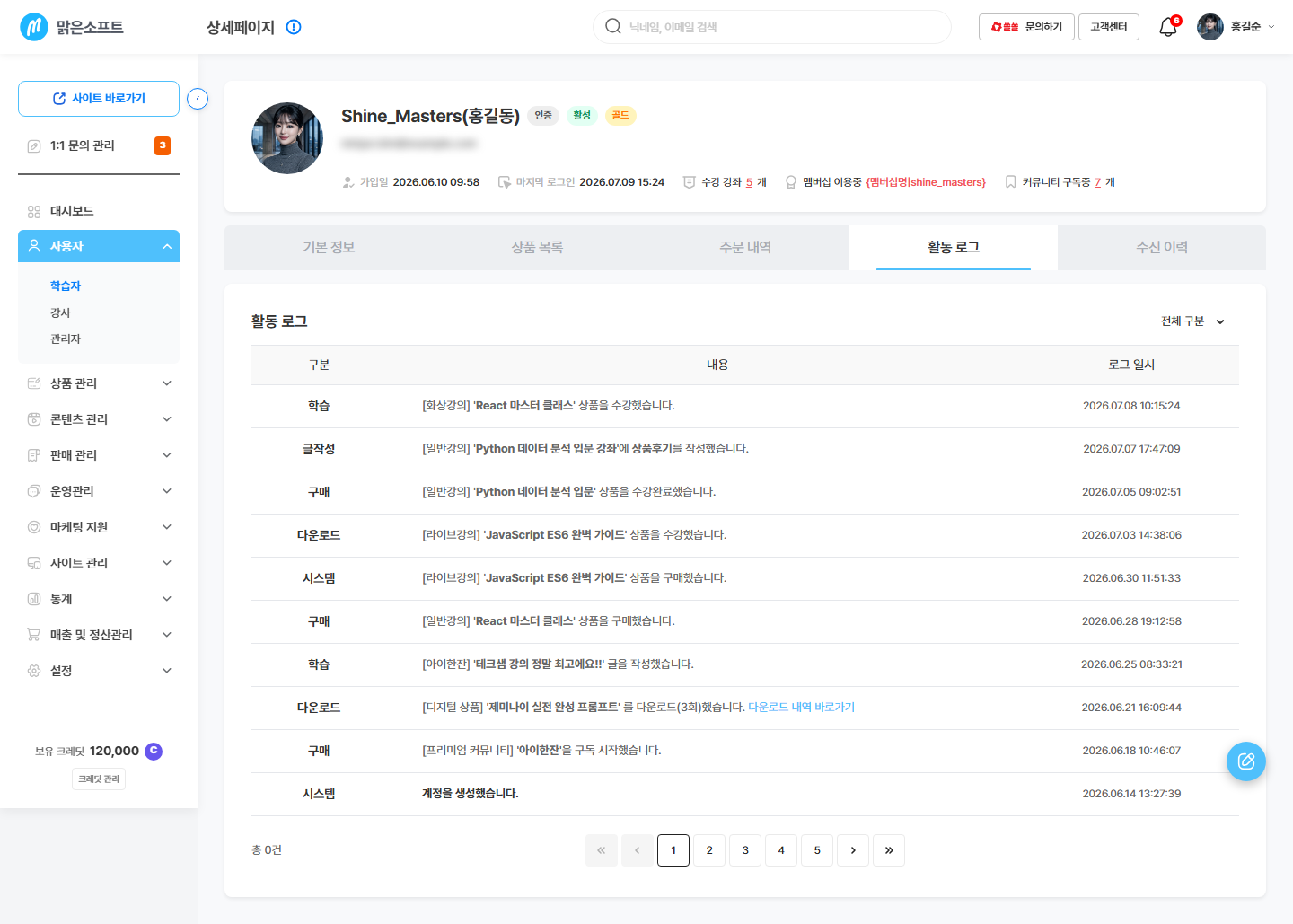
Task: Expand the 상품 관리 menu chevron
Action: tap(167, 383)
